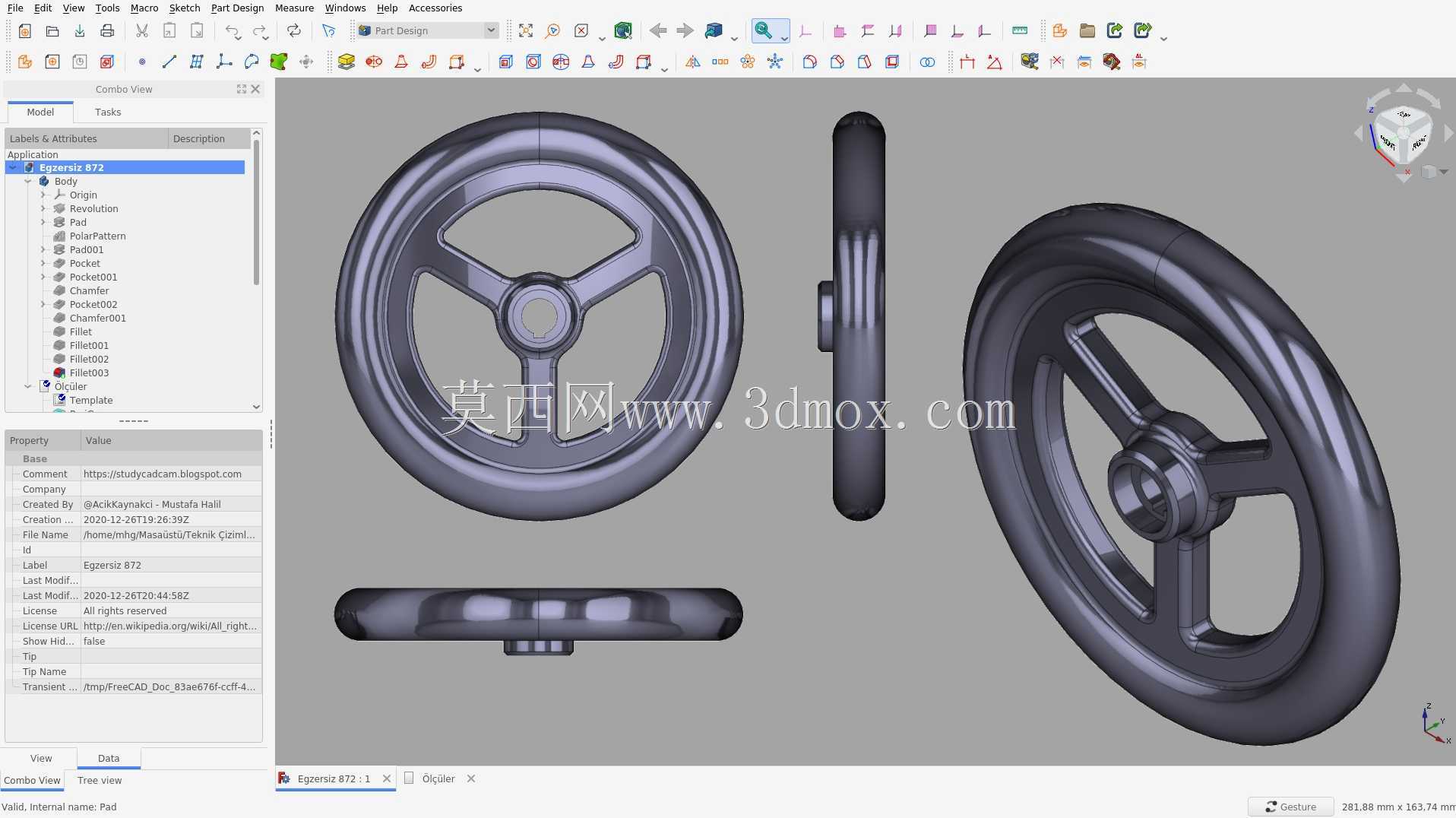Click the Mirrored feature icon
1456x818 pixels.
[x=692, y=62]
